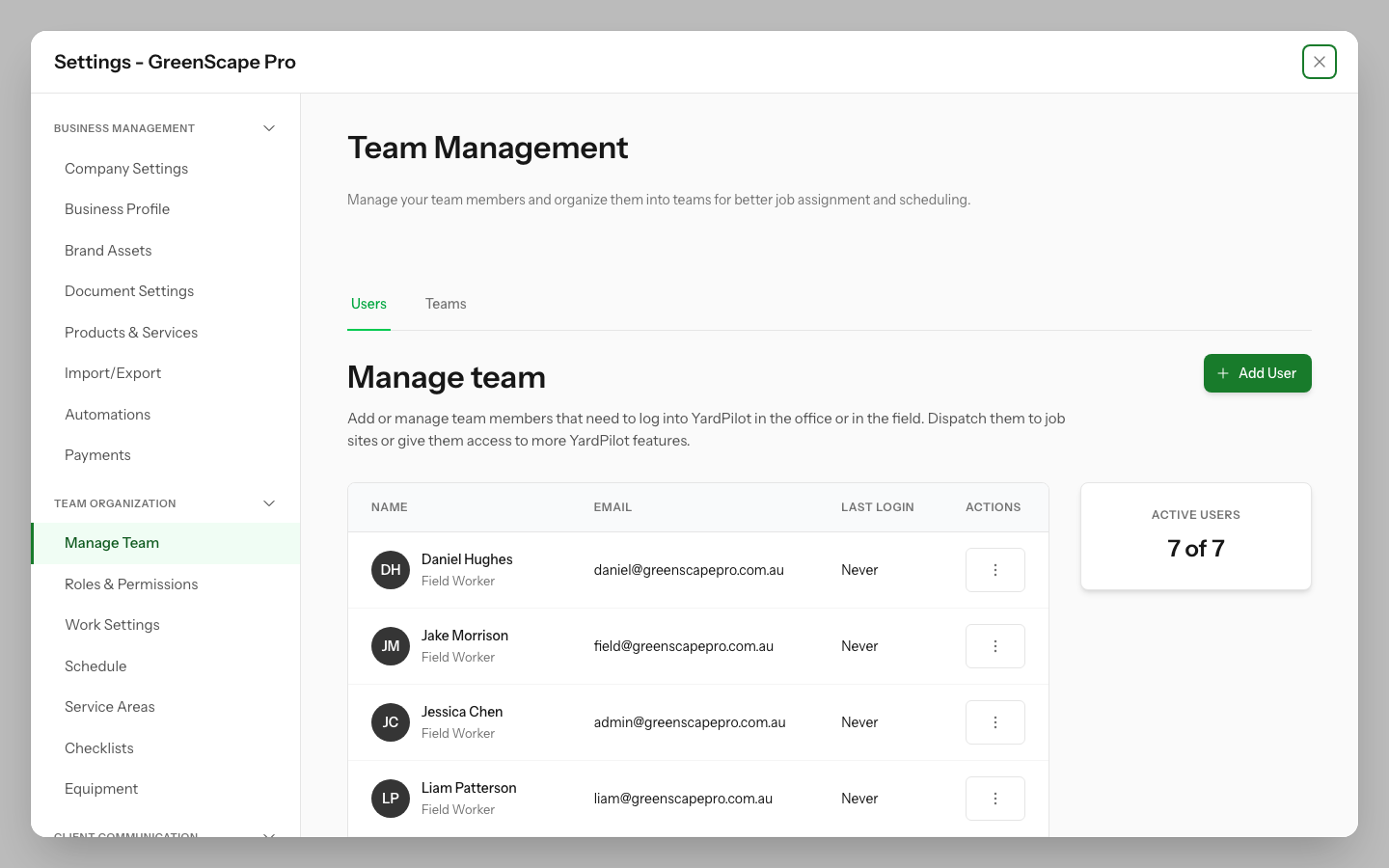Open the Service Areas page
Image resolution: width=1389 pixels, height=868 pixels.
(x=109, y=706)
